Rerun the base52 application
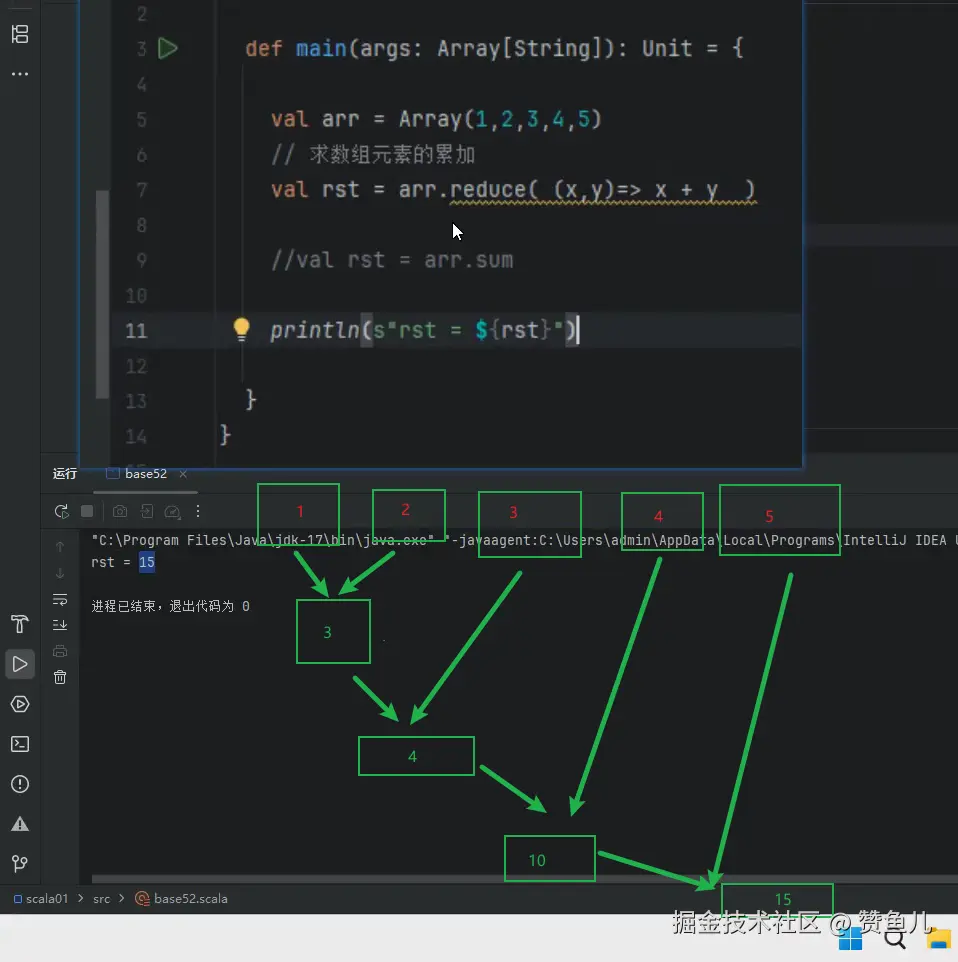Image resolution: width=958 pixels, height=962 pixels. pyautogui.click(x=61, y=510)
